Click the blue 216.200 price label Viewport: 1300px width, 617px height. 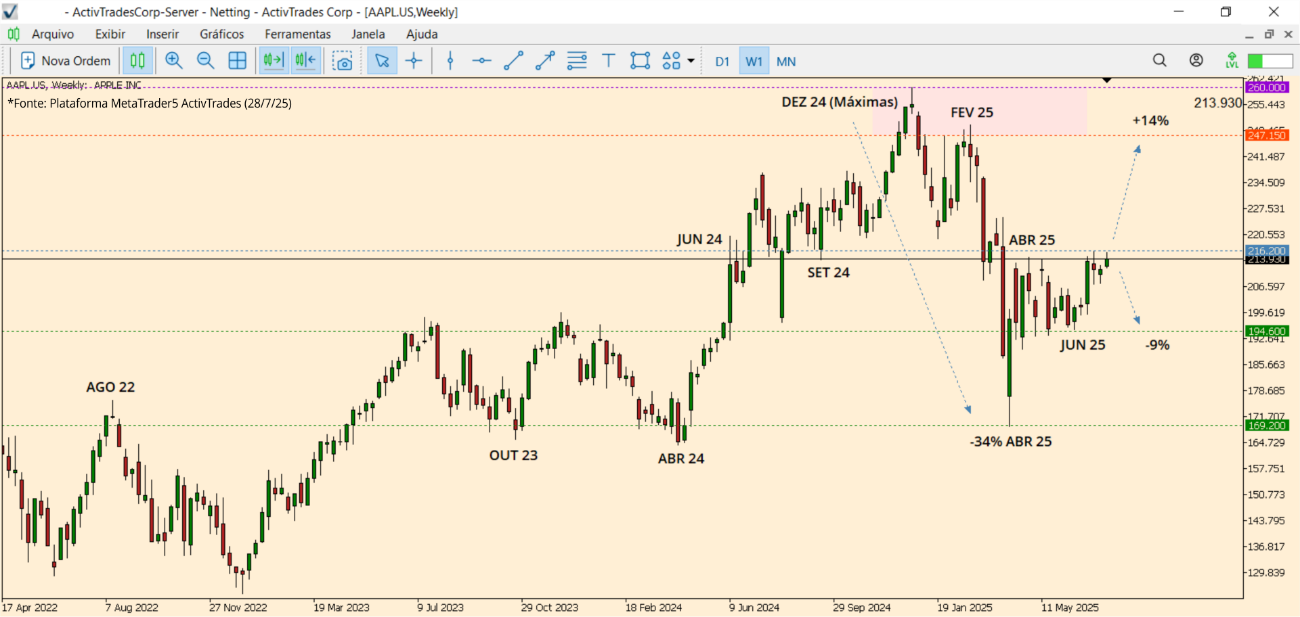click(1266, 251)
